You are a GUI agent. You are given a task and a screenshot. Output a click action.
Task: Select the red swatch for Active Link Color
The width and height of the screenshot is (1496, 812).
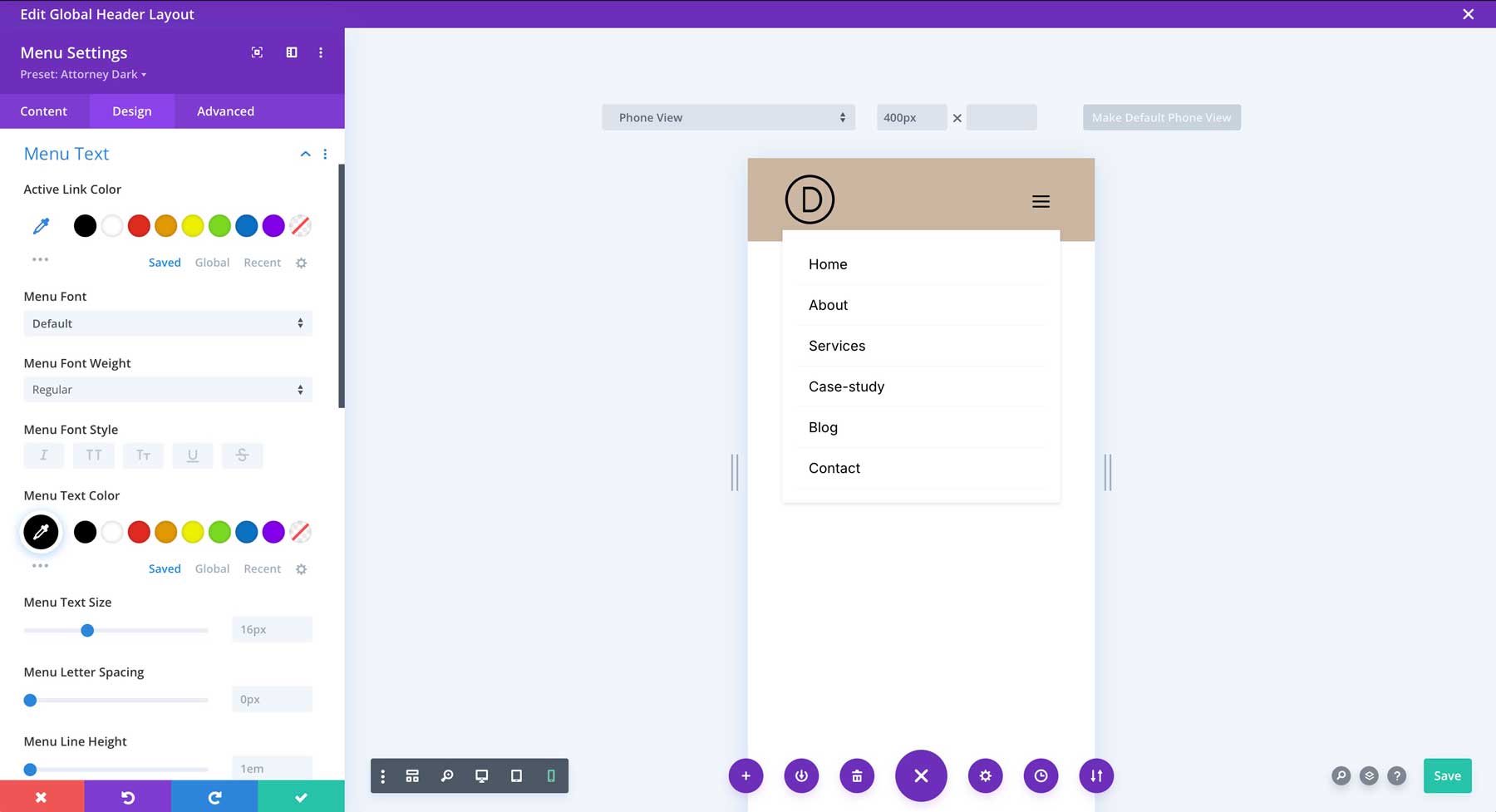click(x=139, y=225)
